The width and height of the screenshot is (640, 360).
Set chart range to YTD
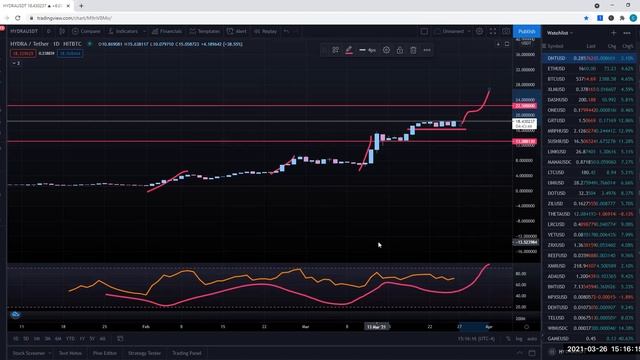click(70, 339)
